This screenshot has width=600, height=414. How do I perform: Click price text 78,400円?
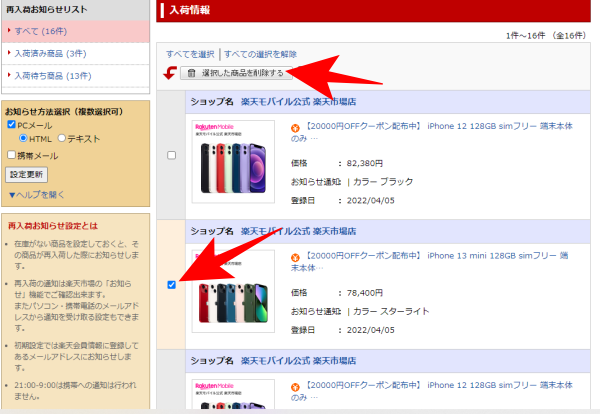point(365,293)
